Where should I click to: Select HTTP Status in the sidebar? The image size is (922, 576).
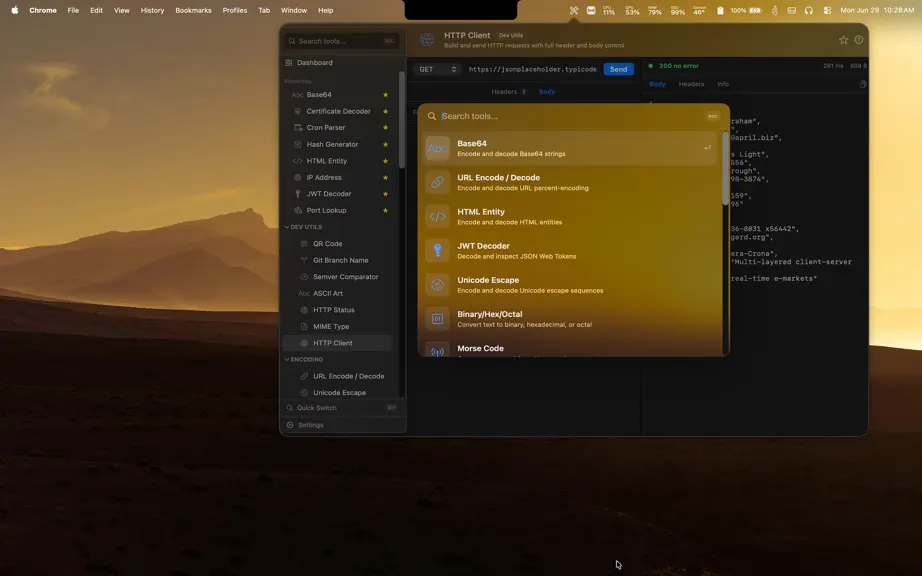[338, 310]
